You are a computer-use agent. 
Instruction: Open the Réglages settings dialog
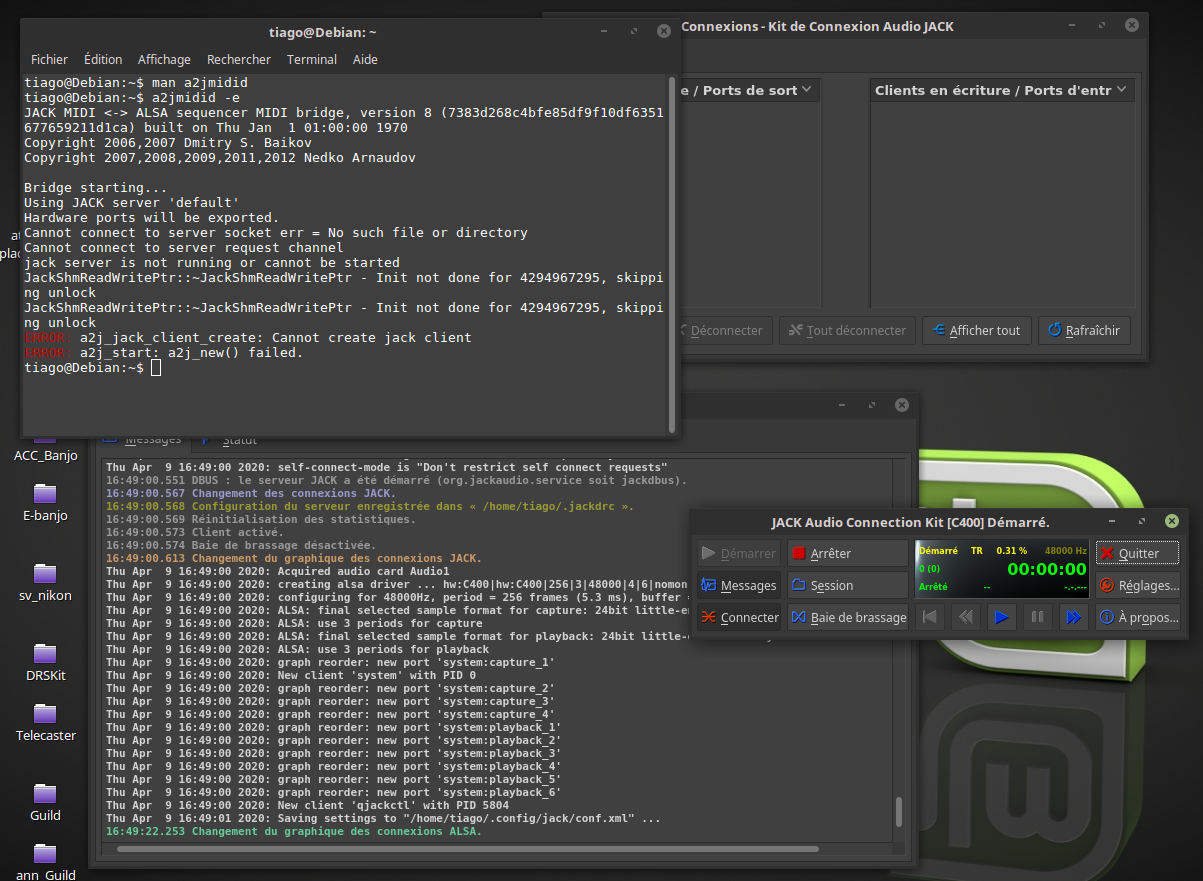tap(1137, 585)
